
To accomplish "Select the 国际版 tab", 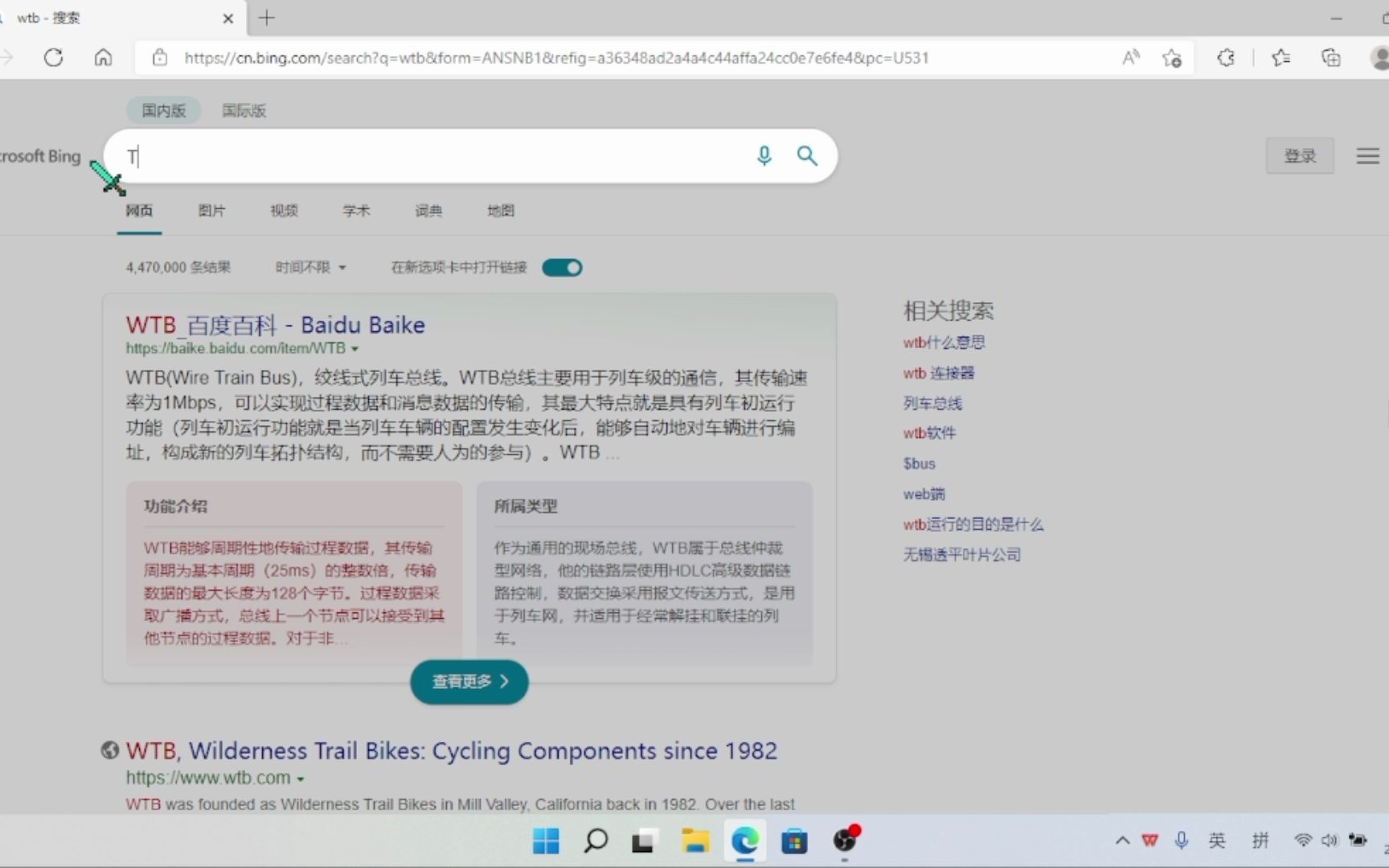I will [x=244, y=111].
